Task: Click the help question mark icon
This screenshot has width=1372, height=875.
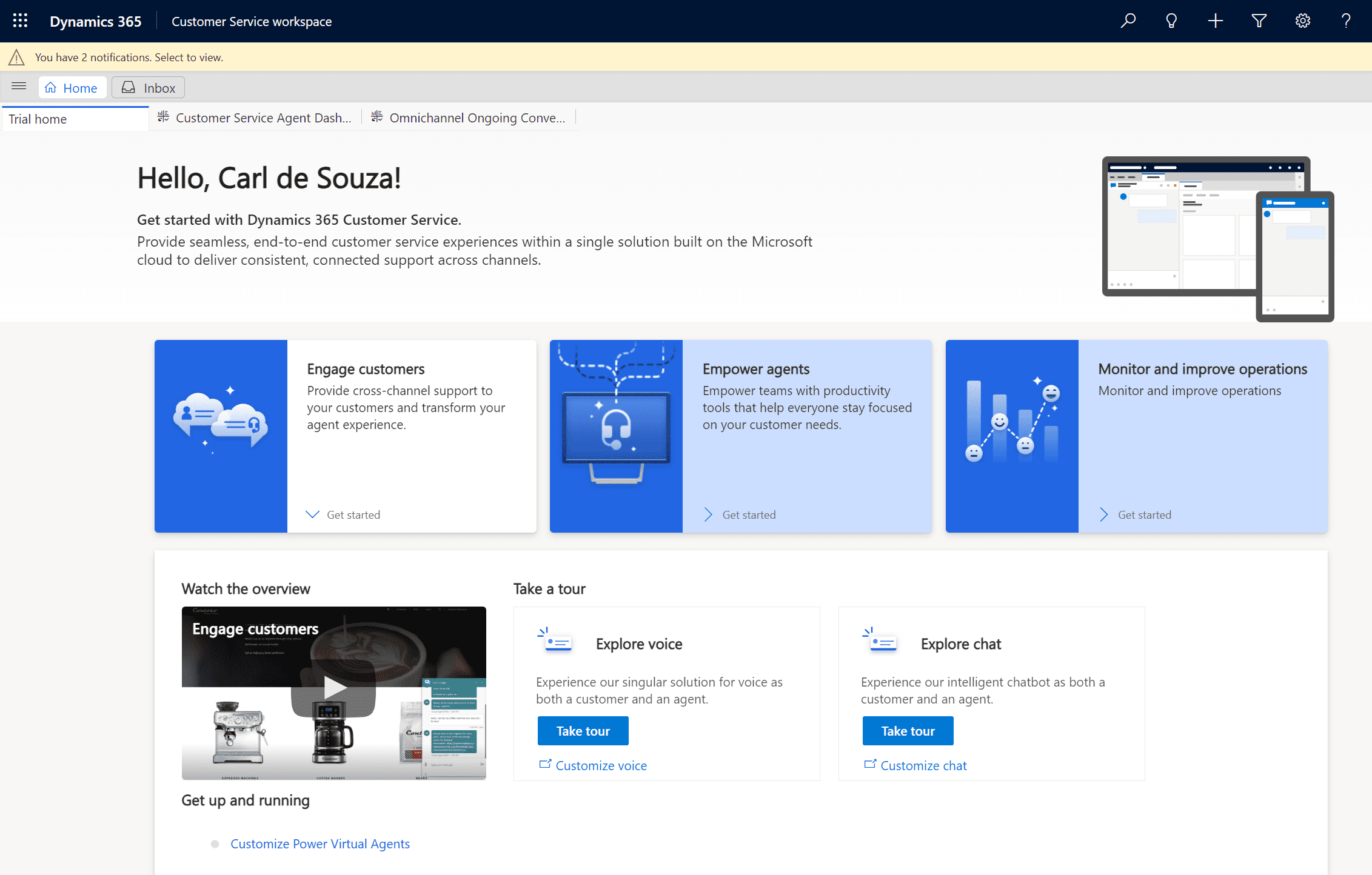Action: [x=1346, y=21]
